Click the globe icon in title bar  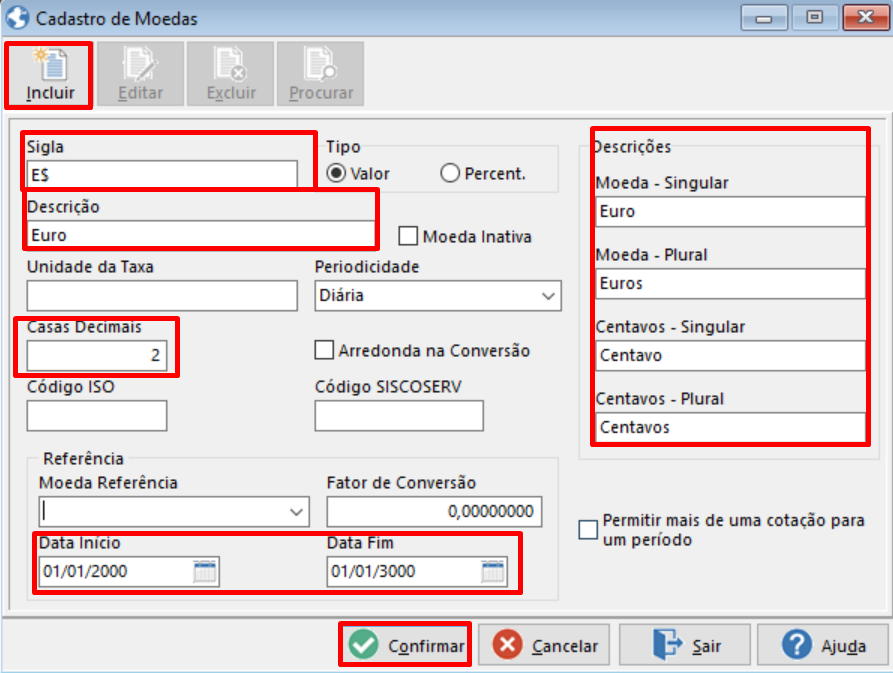coord(17,18)
